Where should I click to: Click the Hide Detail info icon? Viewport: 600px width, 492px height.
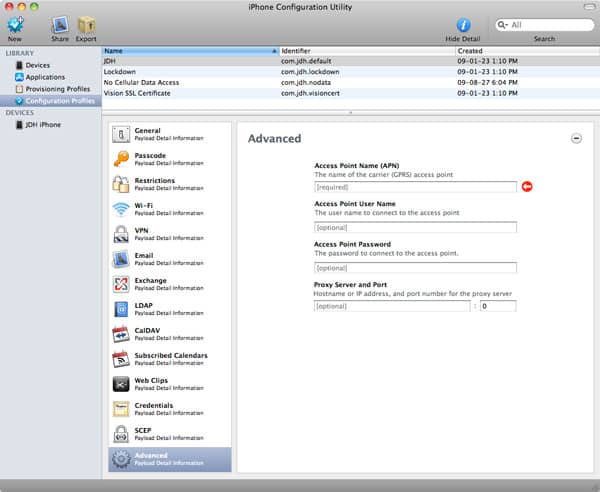[463, 25]
